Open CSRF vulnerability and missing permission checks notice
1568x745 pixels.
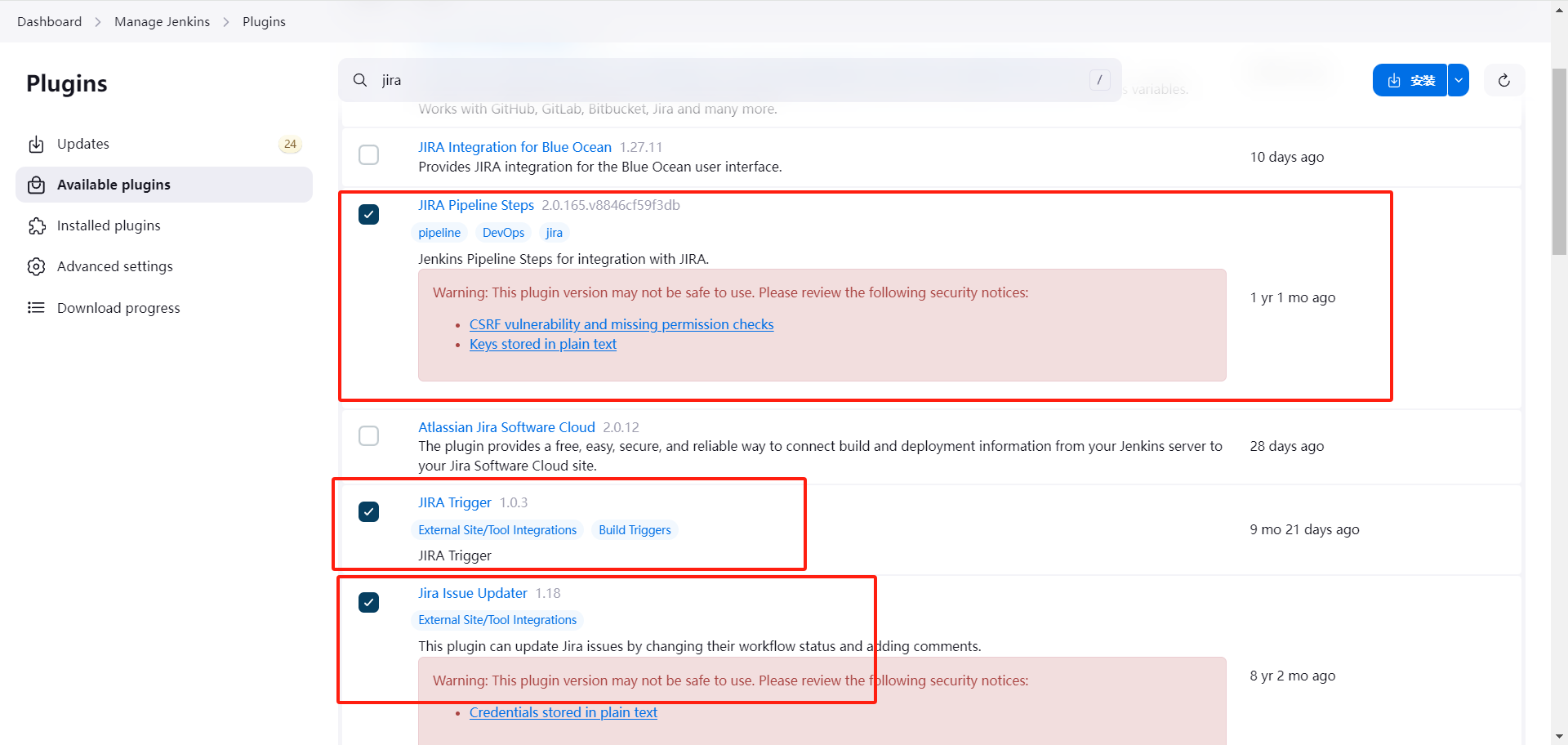(x=621, y=324)
